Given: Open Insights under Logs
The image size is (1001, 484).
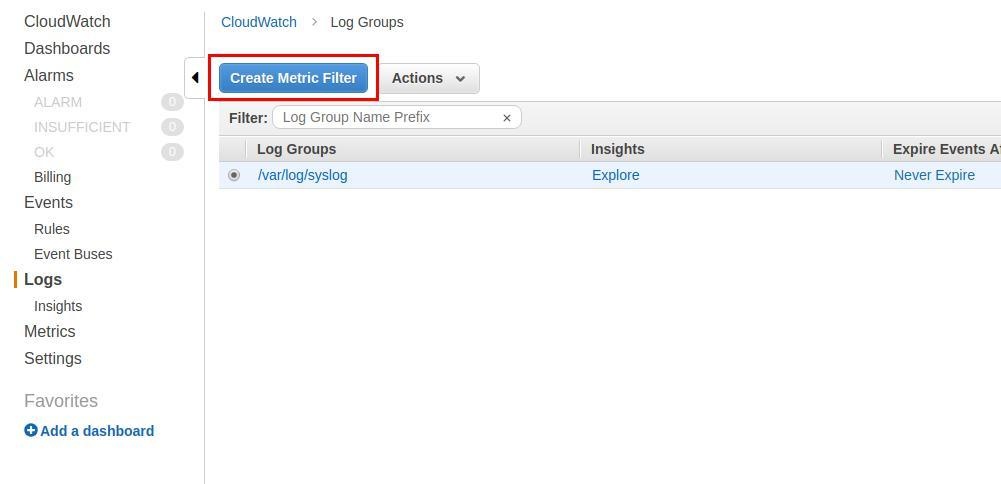Looking at the screenshot, I should (58, 306).
